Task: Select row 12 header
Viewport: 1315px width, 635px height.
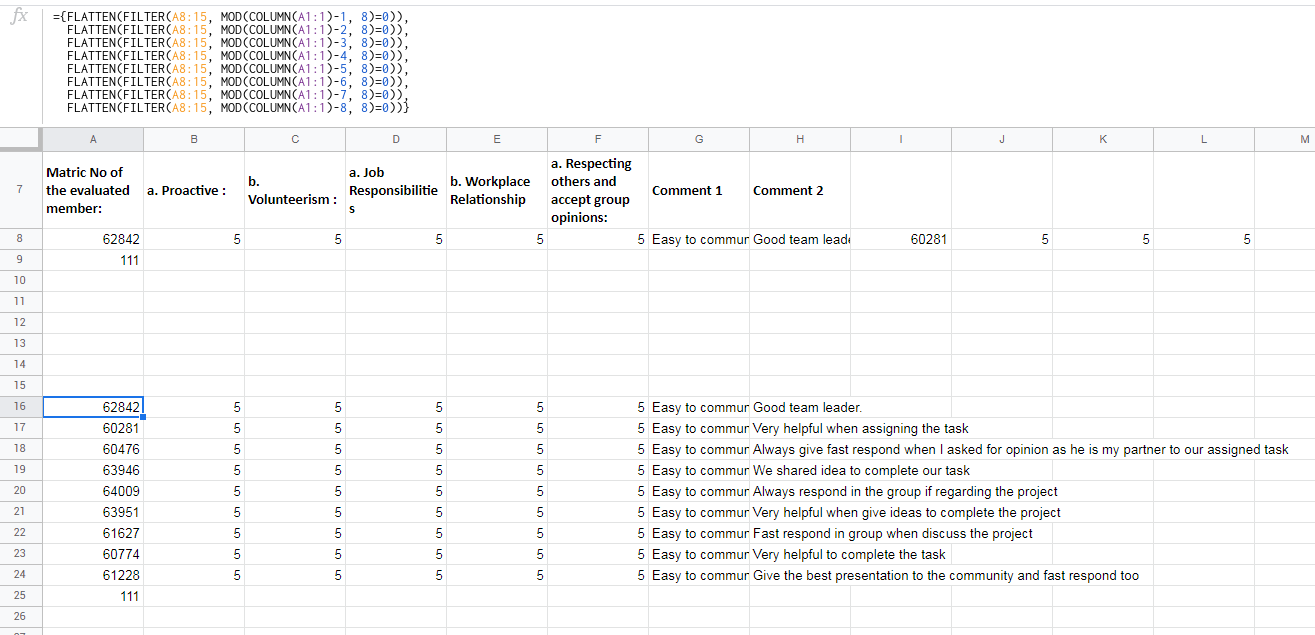Action: 21,323
